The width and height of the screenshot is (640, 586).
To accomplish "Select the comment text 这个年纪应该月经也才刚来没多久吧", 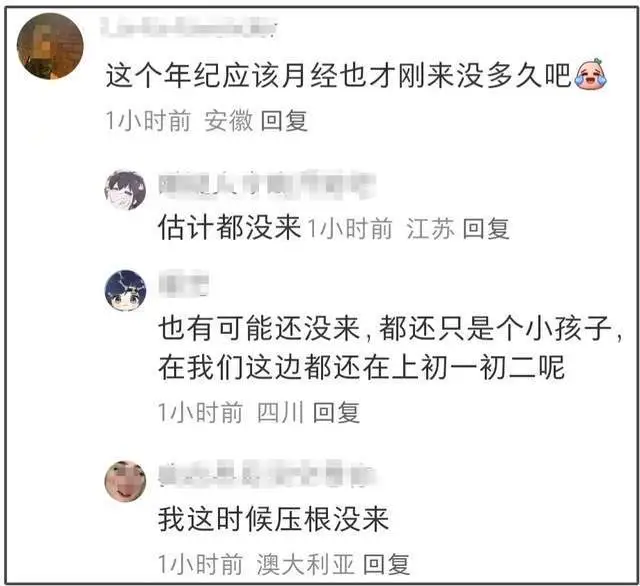I will [338, 76].
